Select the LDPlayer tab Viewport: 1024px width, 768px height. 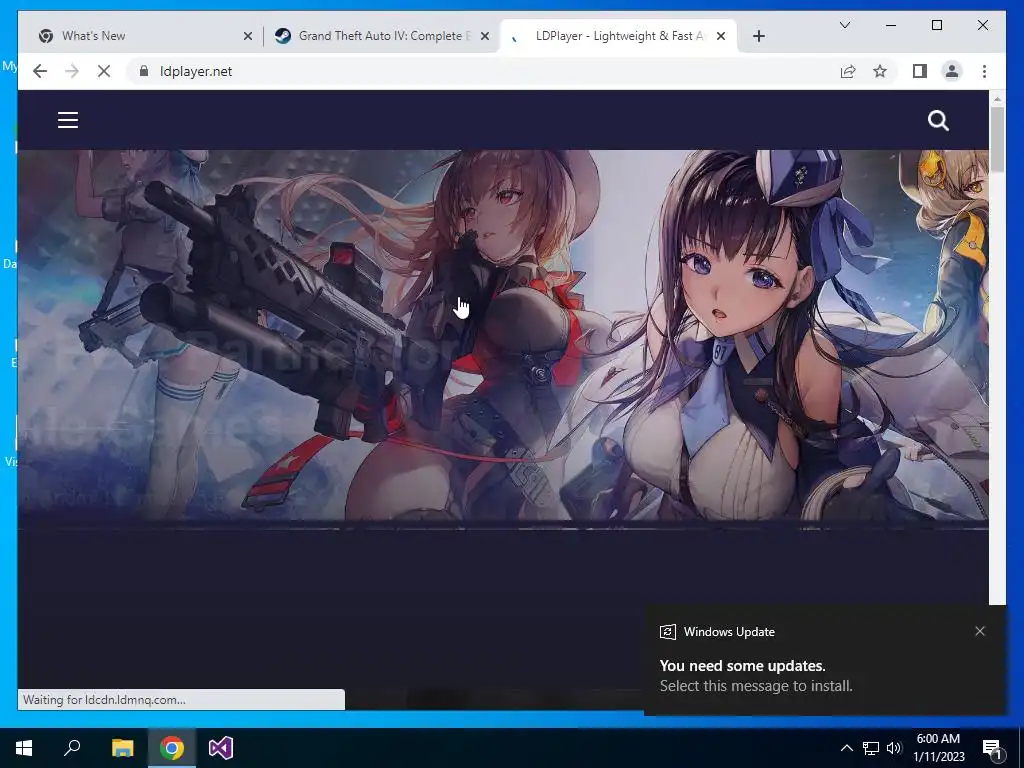(x=620, y=36)
